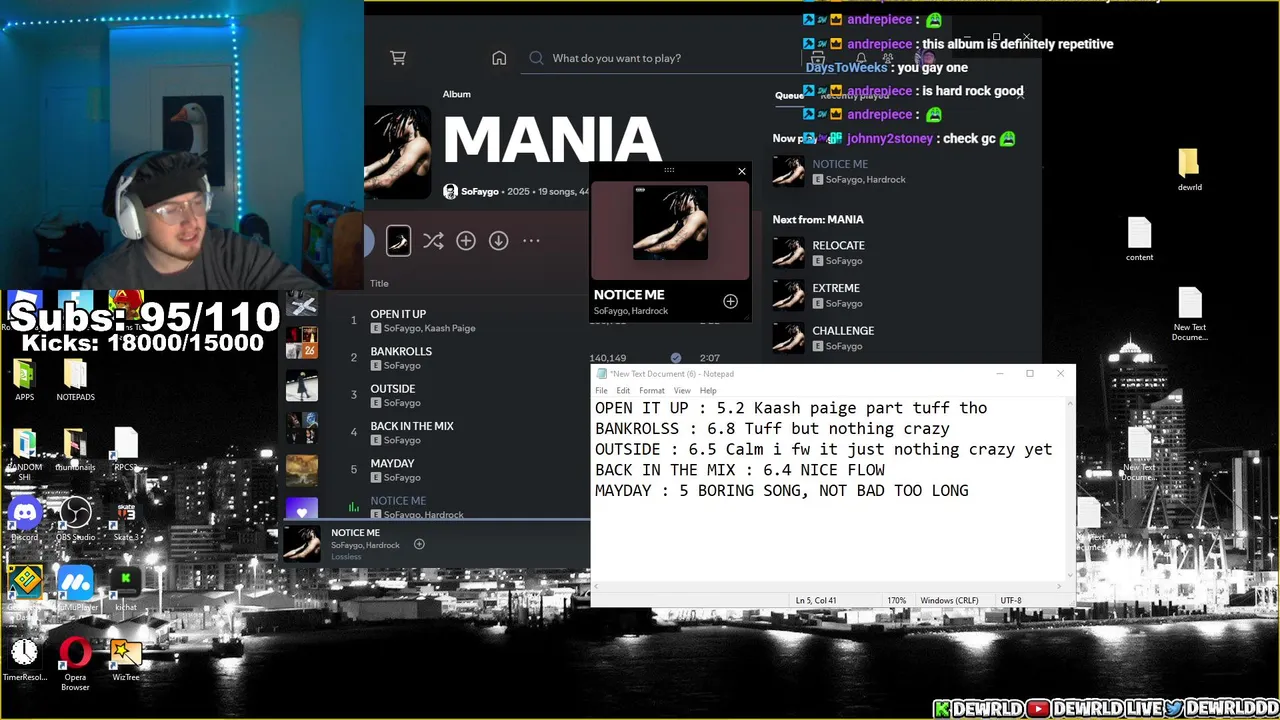This screenshot has width=1280, height=720.
Task: Select CHALLENGE in the queue
Action: (x=843, y=331)
